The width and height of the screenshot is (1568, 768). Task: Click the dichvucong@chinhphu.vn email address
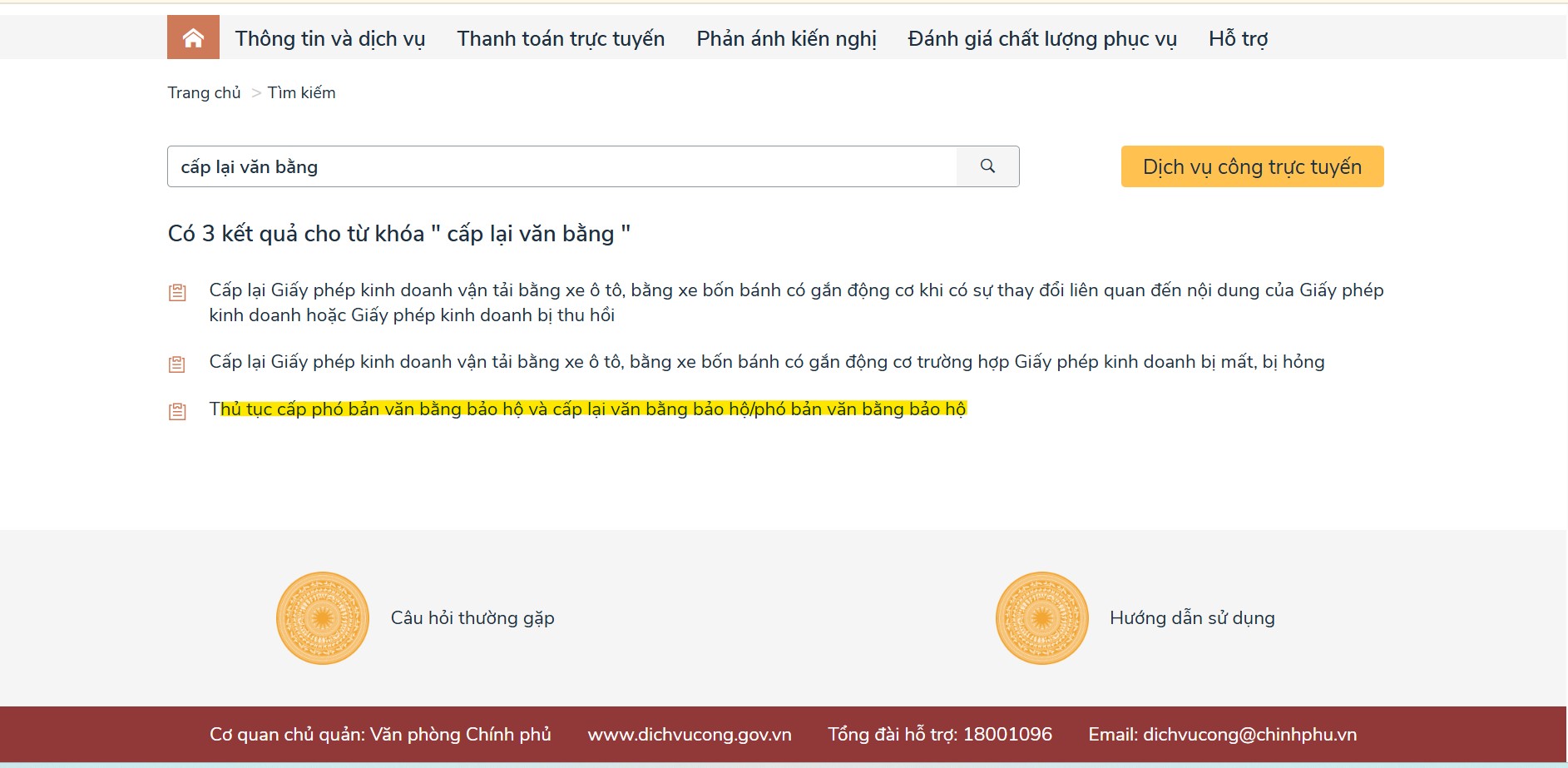pyautogui.click(x=1249, y=734)
